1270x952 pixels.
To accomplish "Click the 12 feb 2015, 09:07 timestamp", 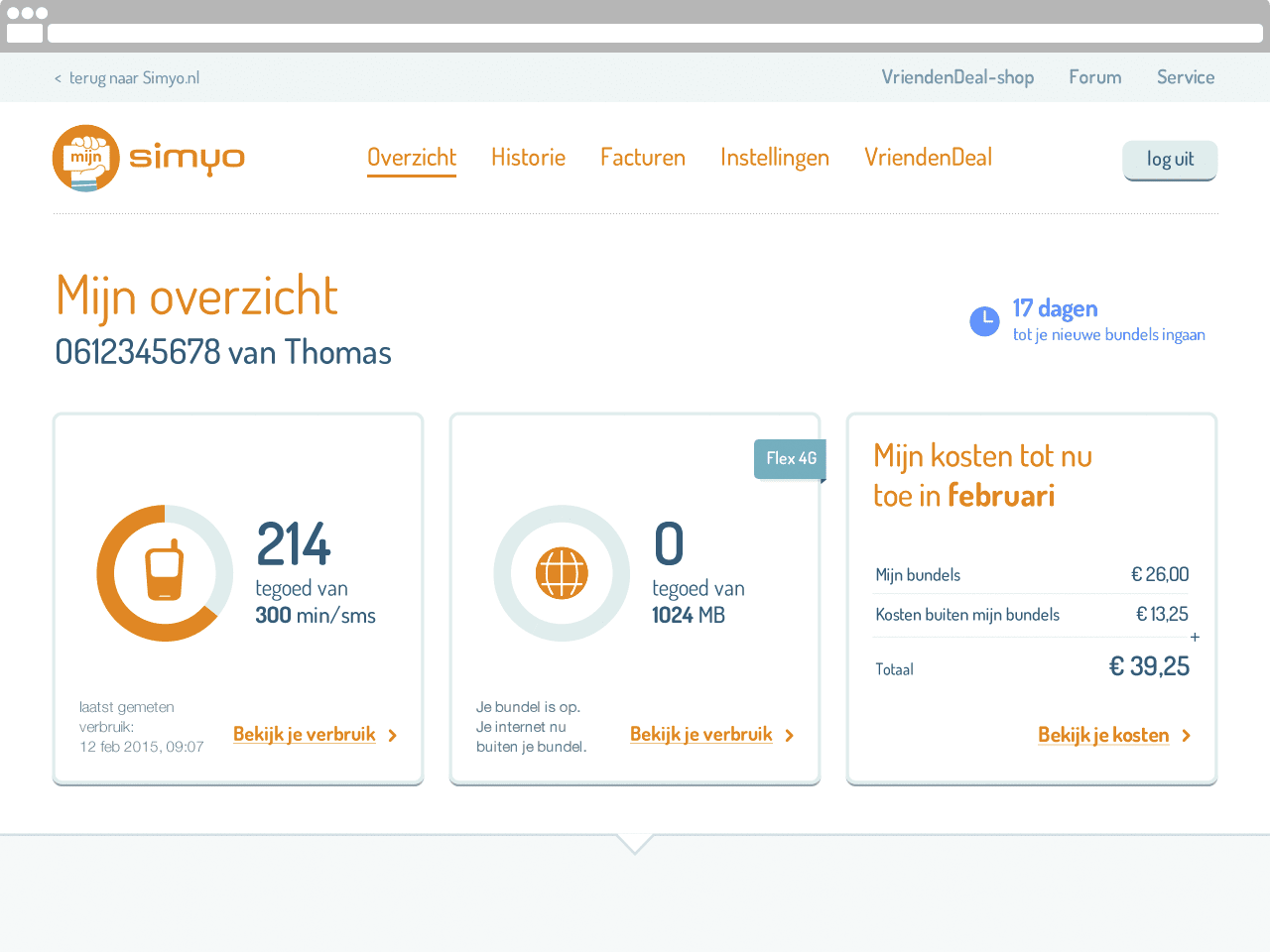I will (x=142, y=747).
